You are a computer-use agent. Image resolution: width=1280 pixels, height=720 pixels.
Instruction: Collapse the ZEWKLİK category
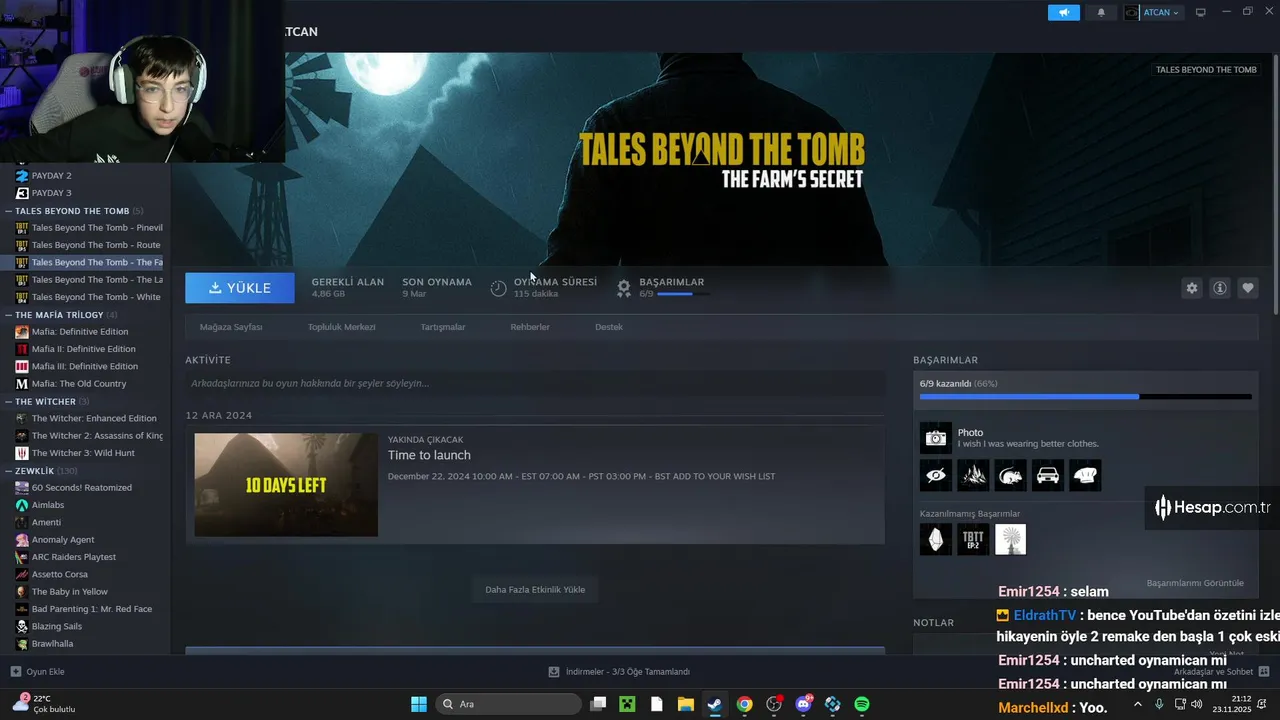point(8,471)
